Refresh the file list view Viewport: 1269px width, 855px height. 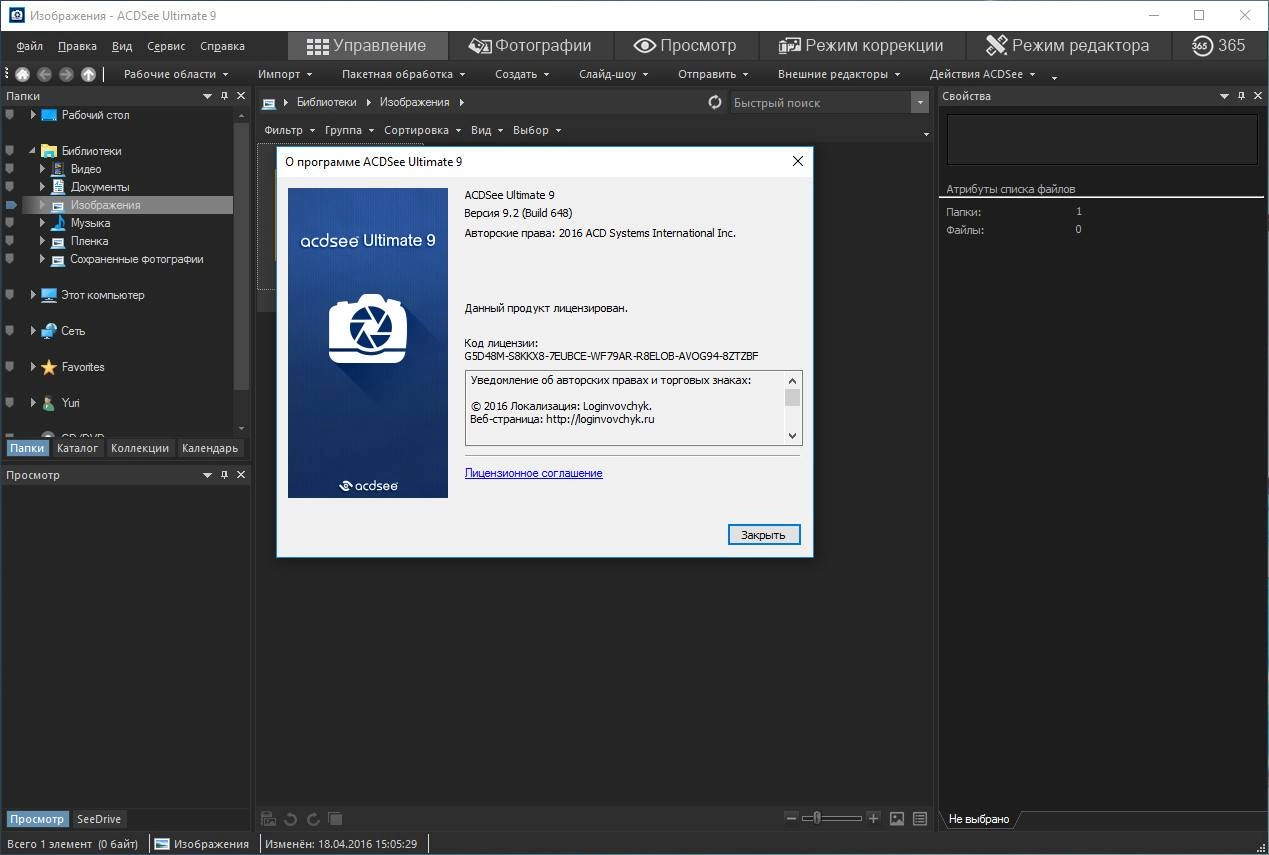coord(715,102)
